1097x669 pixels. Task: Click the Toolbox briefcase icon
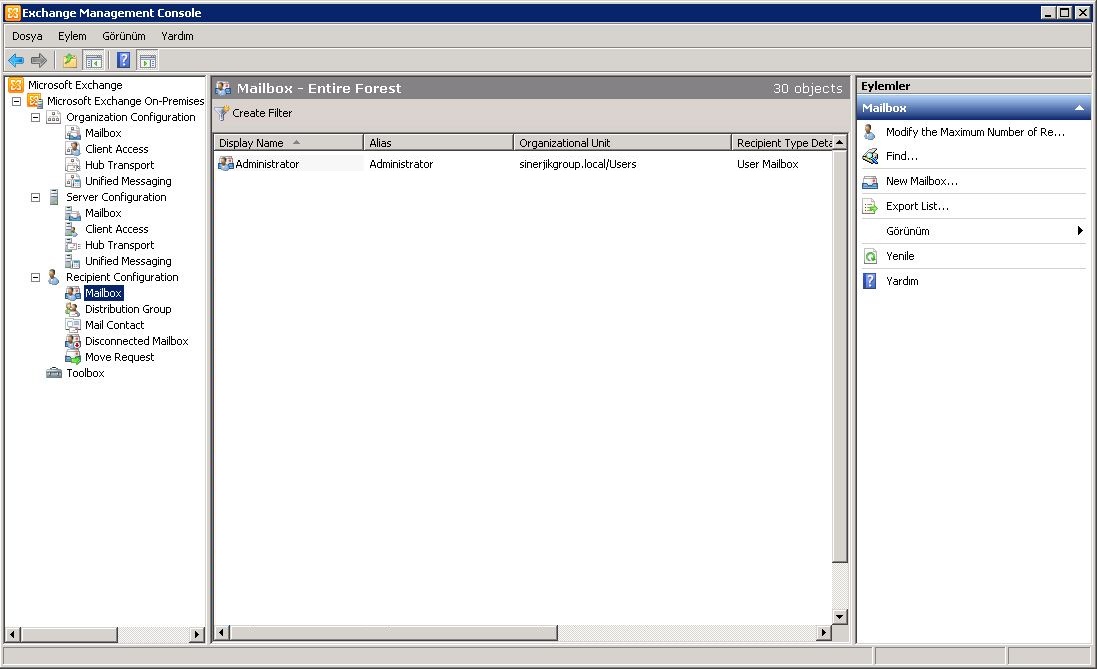(x=54, y=373)
